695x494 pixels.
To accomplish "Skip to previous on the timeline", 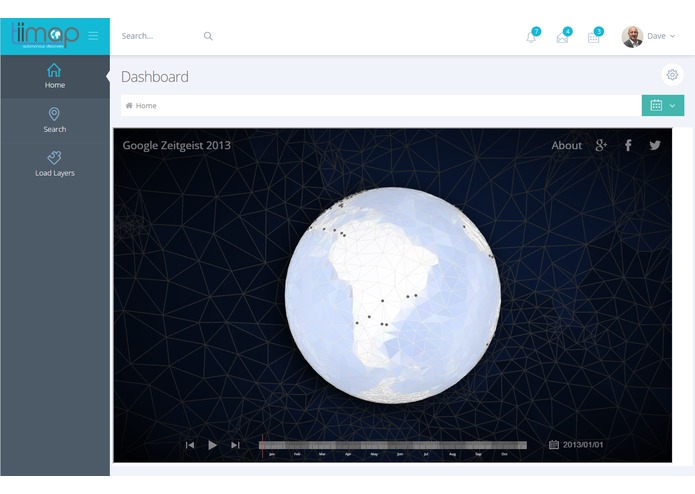I will click(x=190, y=445).
